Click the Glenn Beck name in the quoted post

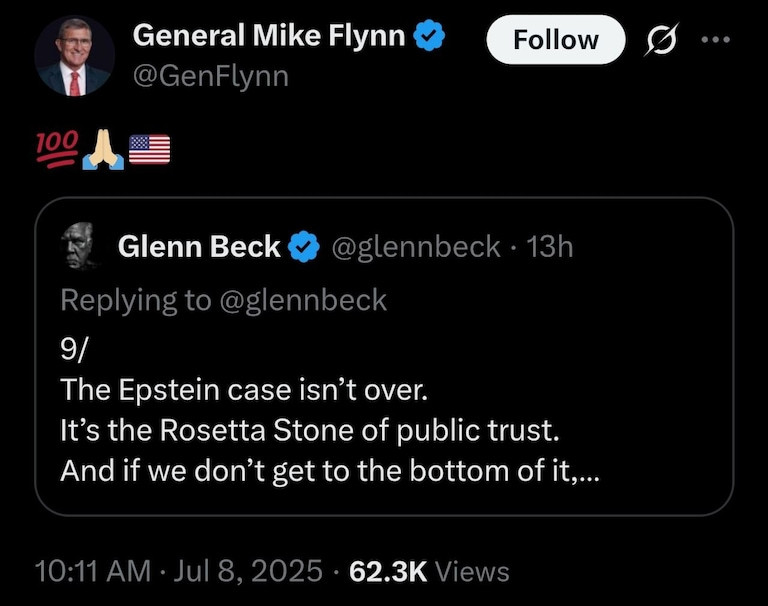[199, 246]
